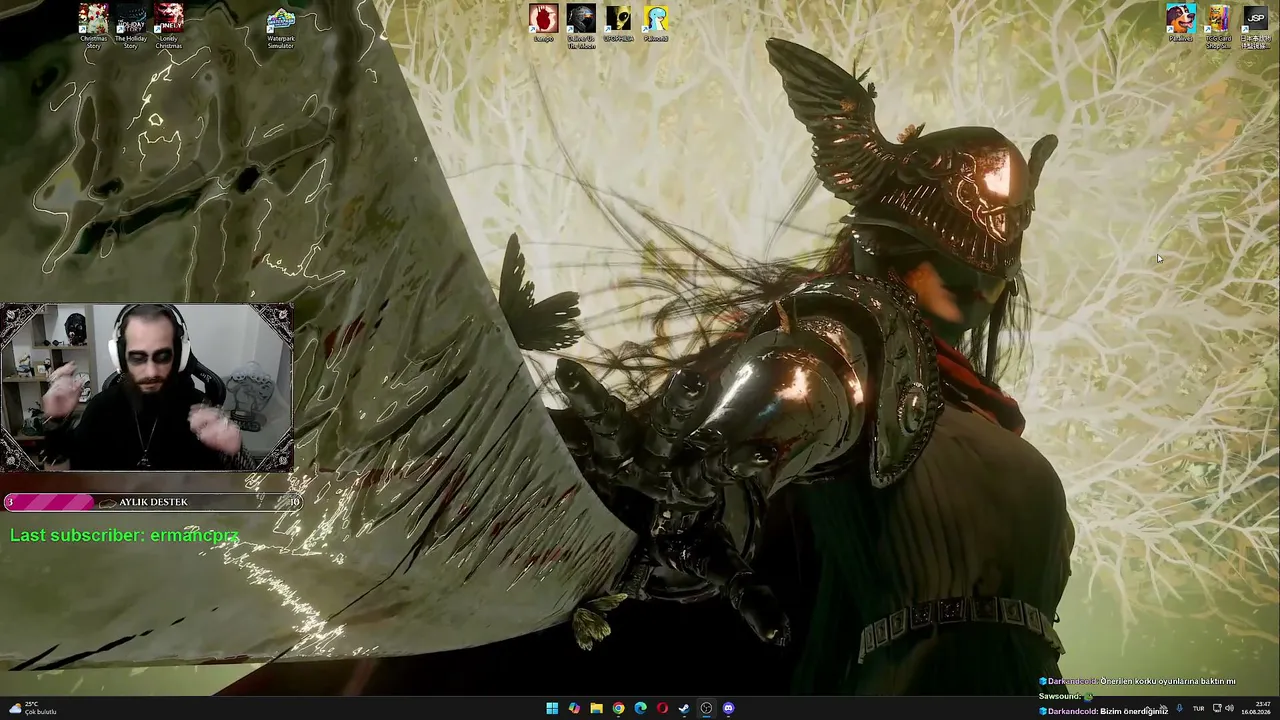Screen dimensions: 1280x720
Task: Launch Microsoft Edge from the taskbar
Action: coord(640,708)
